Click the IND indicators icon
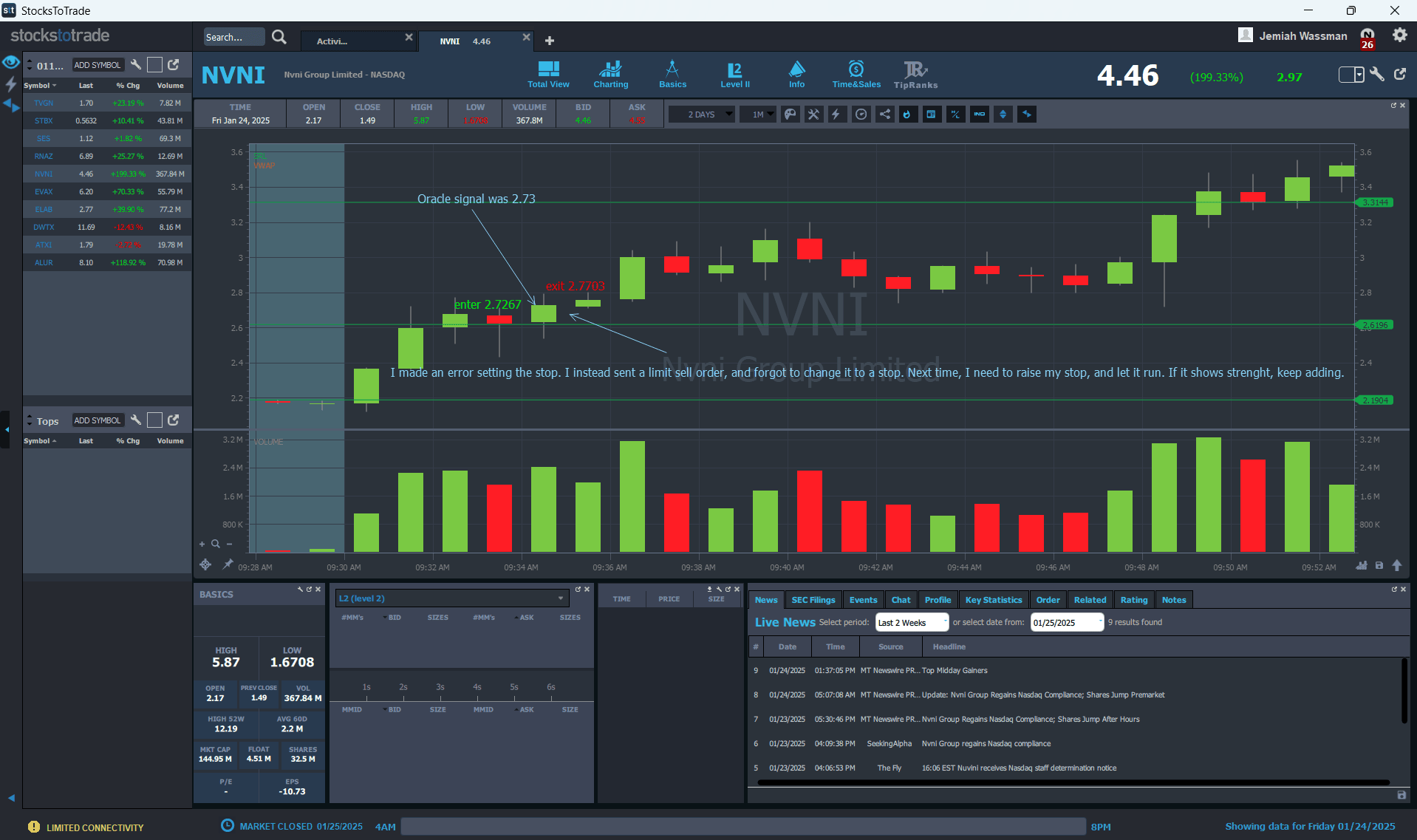This screenshot has height=840, width=1417. tap(979, 115)
